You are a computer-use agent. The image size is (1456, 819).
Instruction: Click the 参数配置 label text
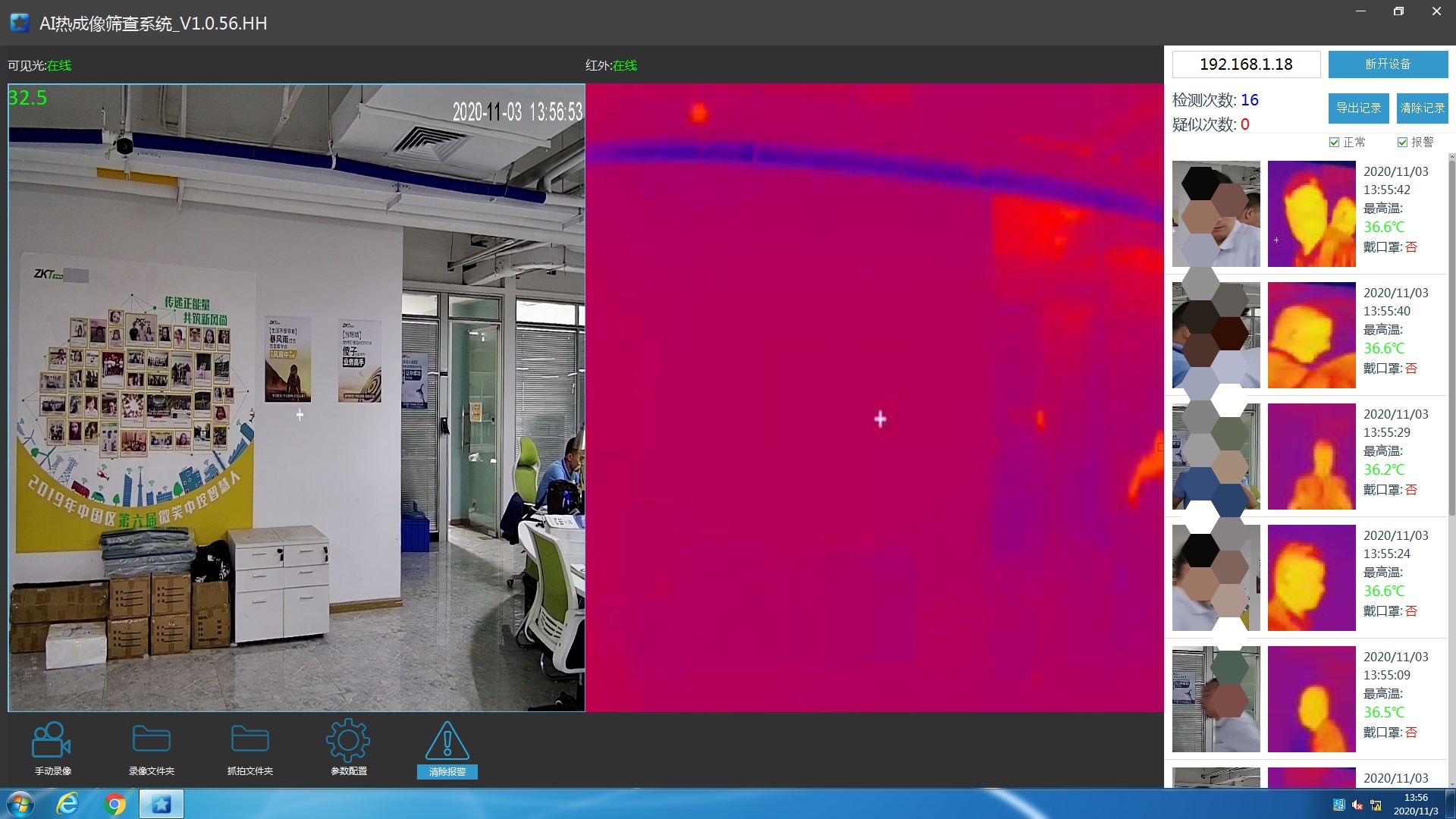pos(349,771)
